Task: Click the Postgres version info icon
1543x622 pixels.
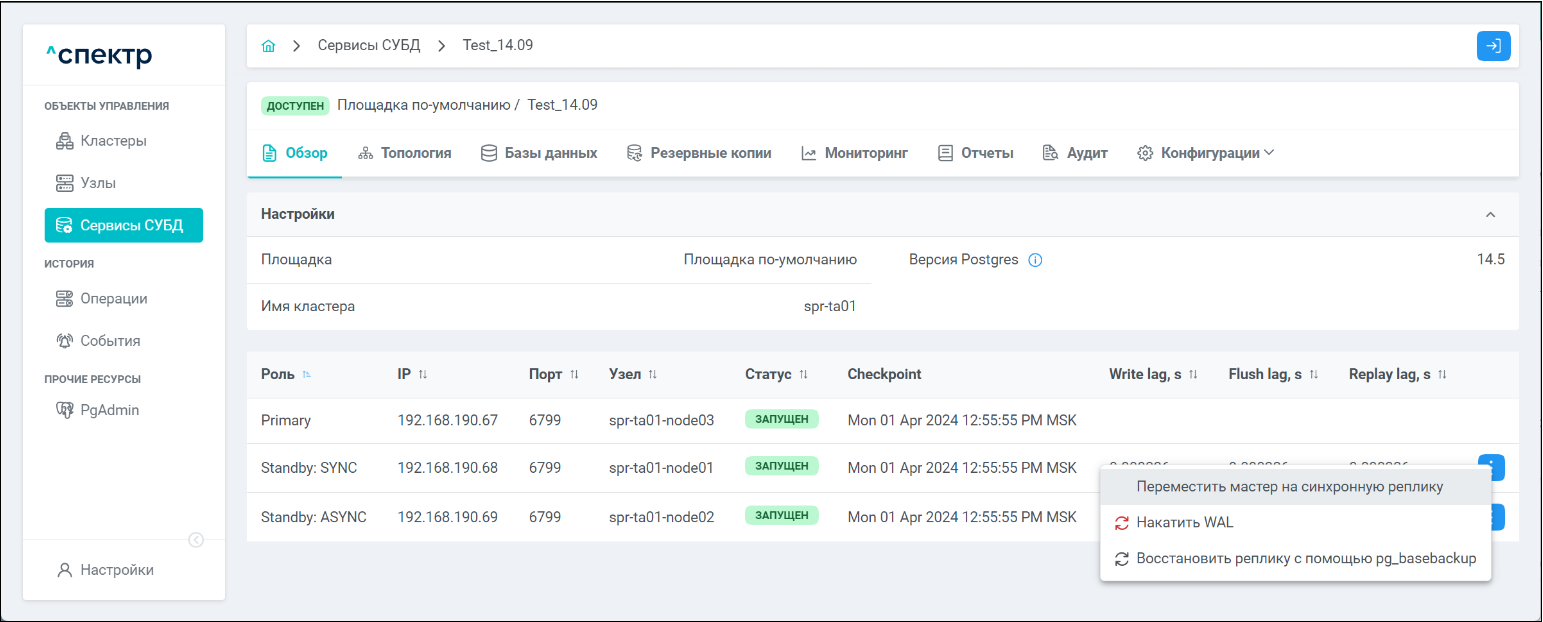Action: coord(1035,260)
